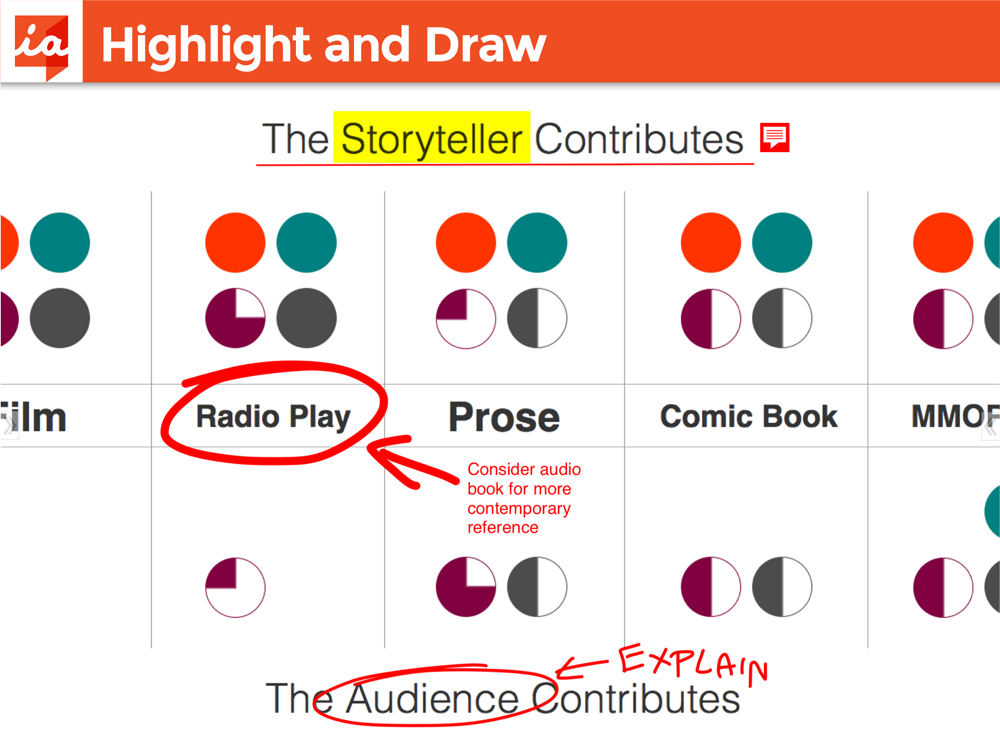Select the Radio Play column label
This screenshot has width=1000, height=750.
pyautogui.click(x=274, y=417)
